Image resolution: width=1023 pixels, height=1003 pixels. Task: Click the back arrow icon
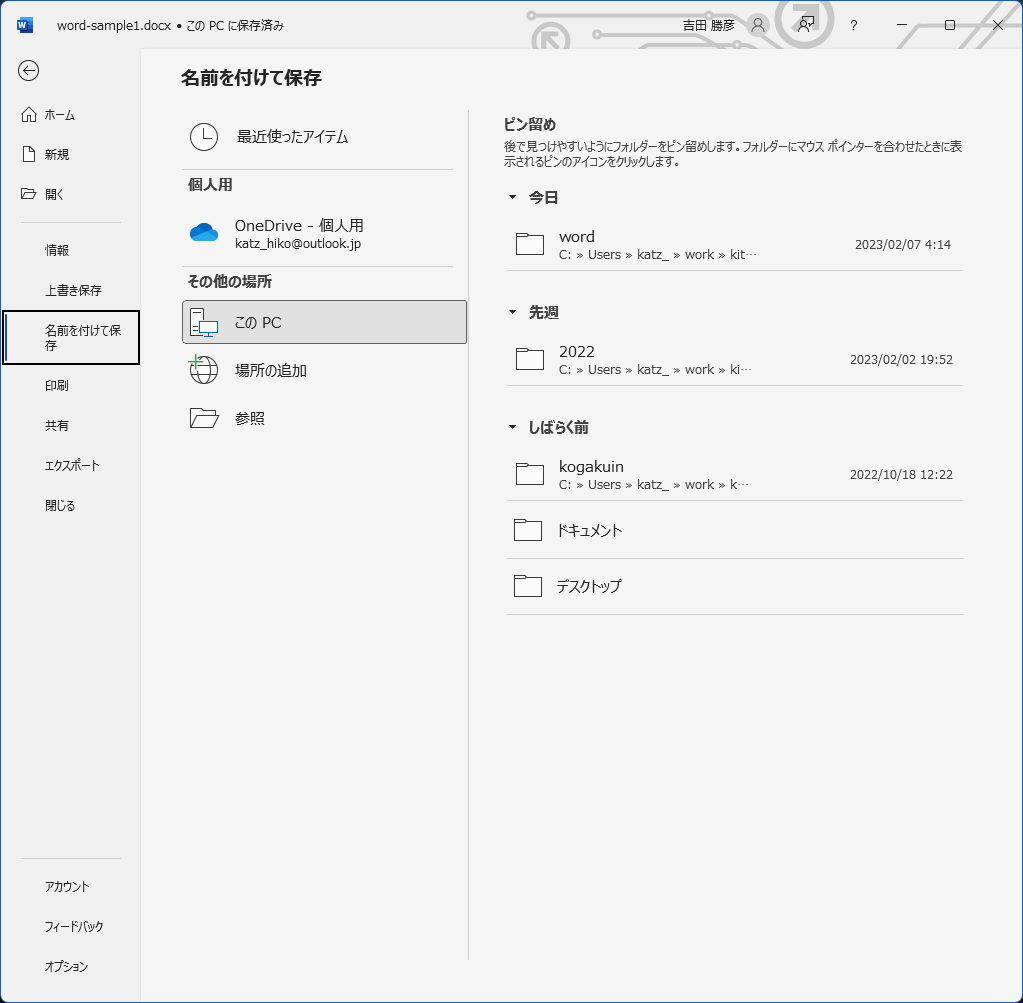coord(29,70)
